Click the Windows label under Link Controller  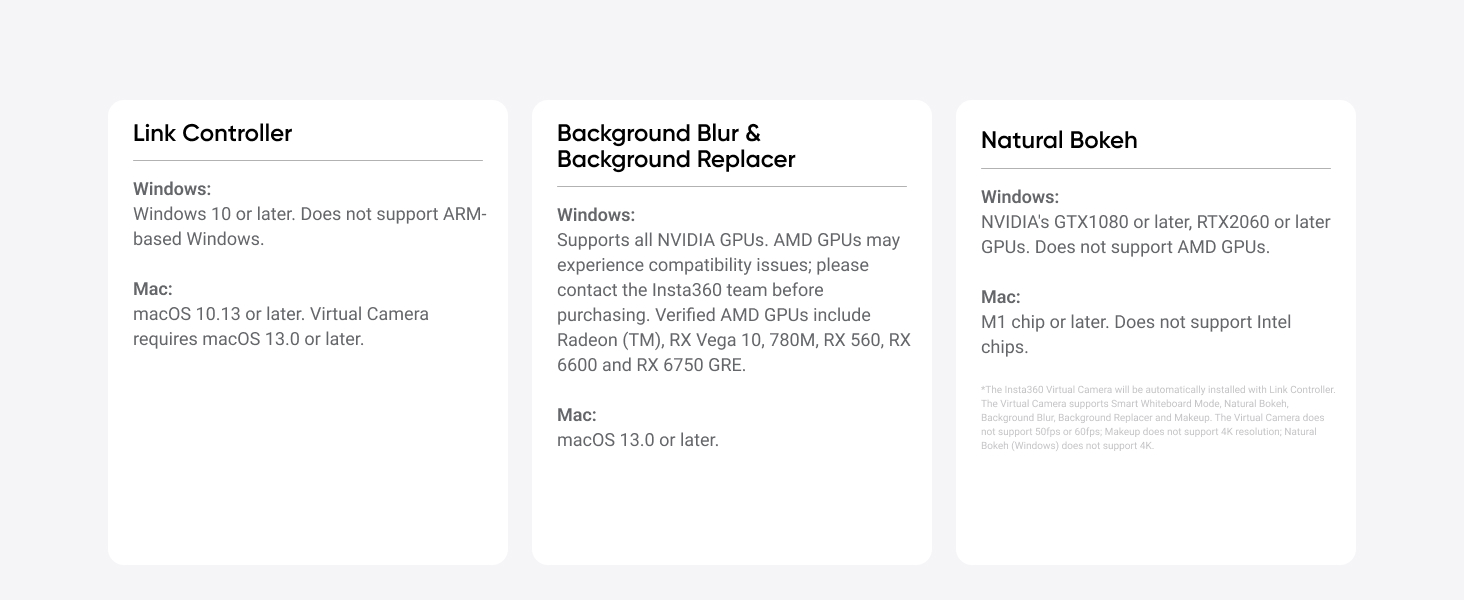coord(172,189)
